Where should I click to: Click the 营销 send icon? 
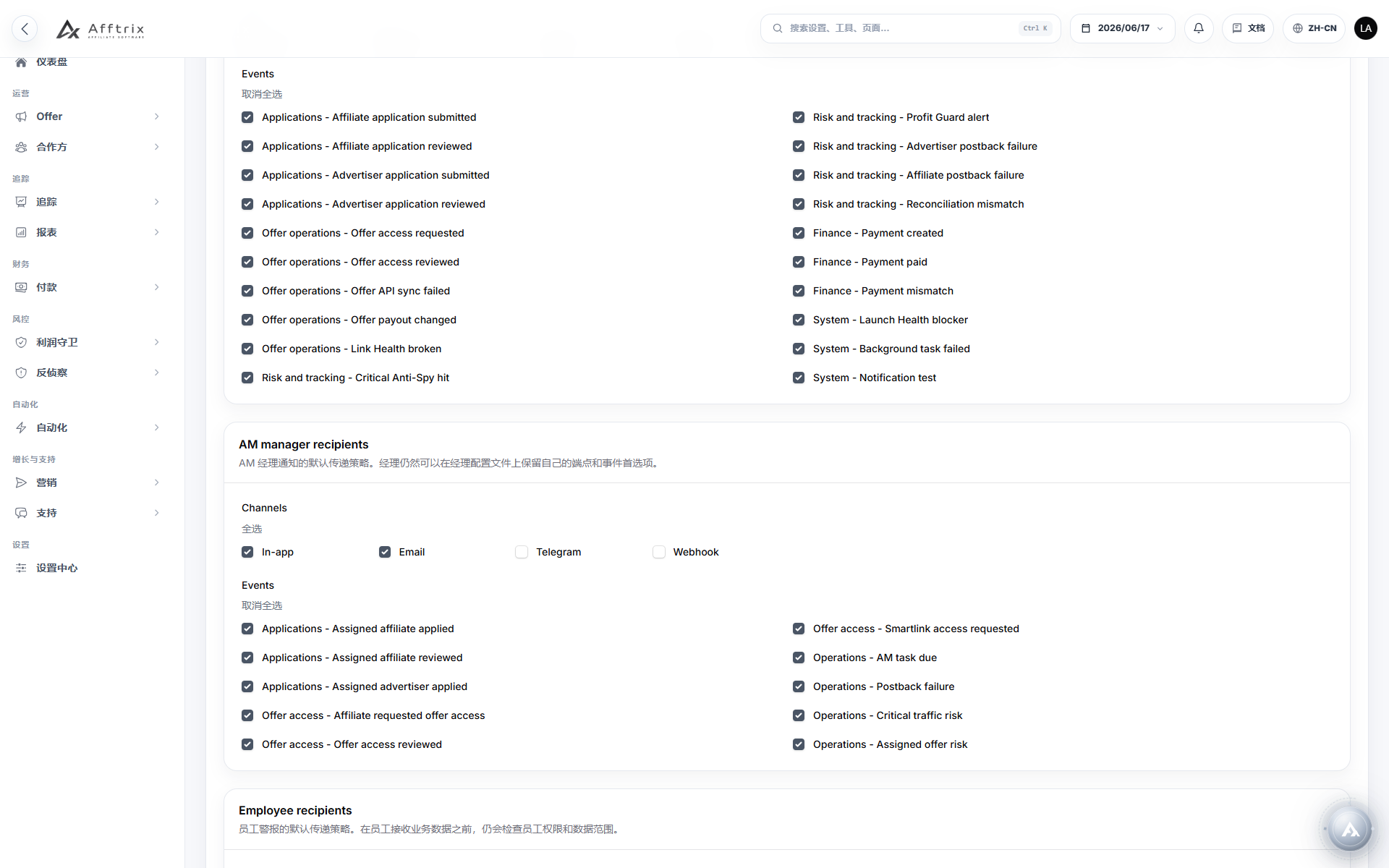click(x=21, y=482)
